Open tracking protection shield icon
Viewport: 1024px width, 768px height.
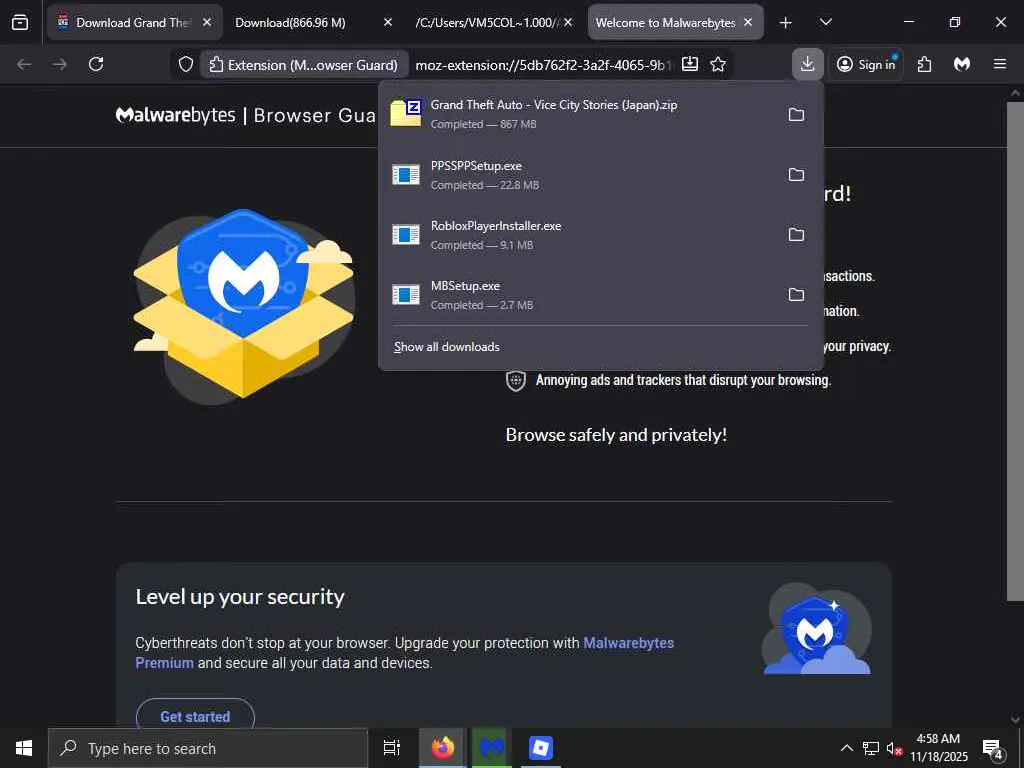186,64
